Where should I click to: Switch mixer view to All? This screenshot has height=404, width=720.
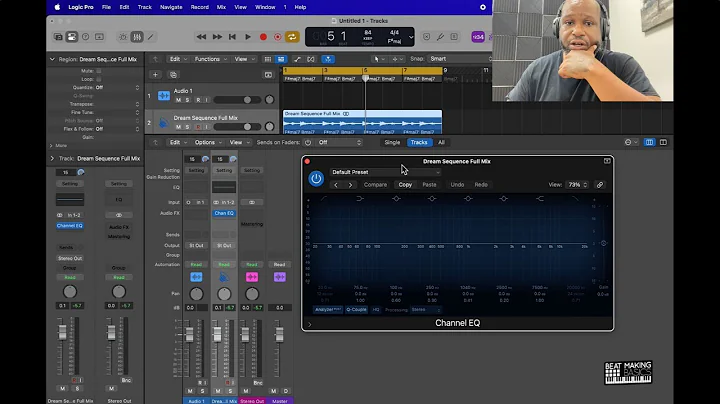[x=441, y=142]
